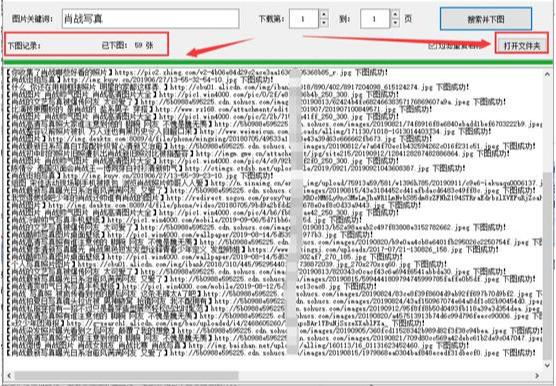Decrease the 下载第 start page number

coord(323,23)
